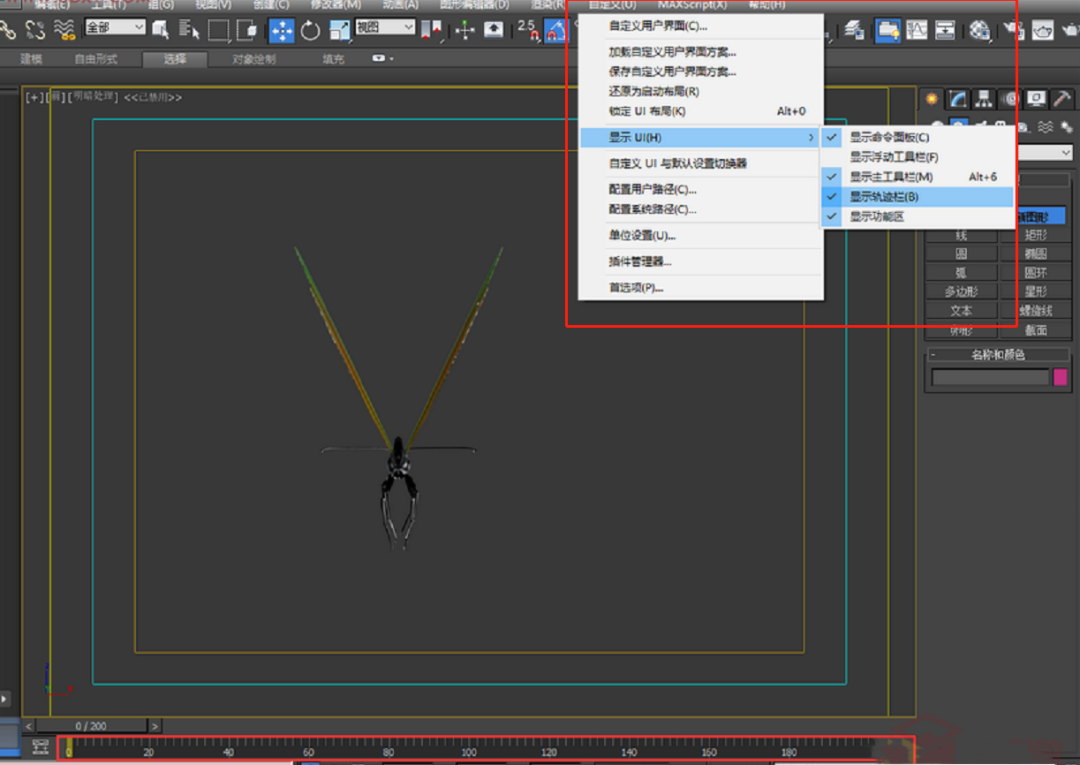Toggle the Graphite ribbon toolbar button
Viewport: 1080px width, 765px height.
888,30
